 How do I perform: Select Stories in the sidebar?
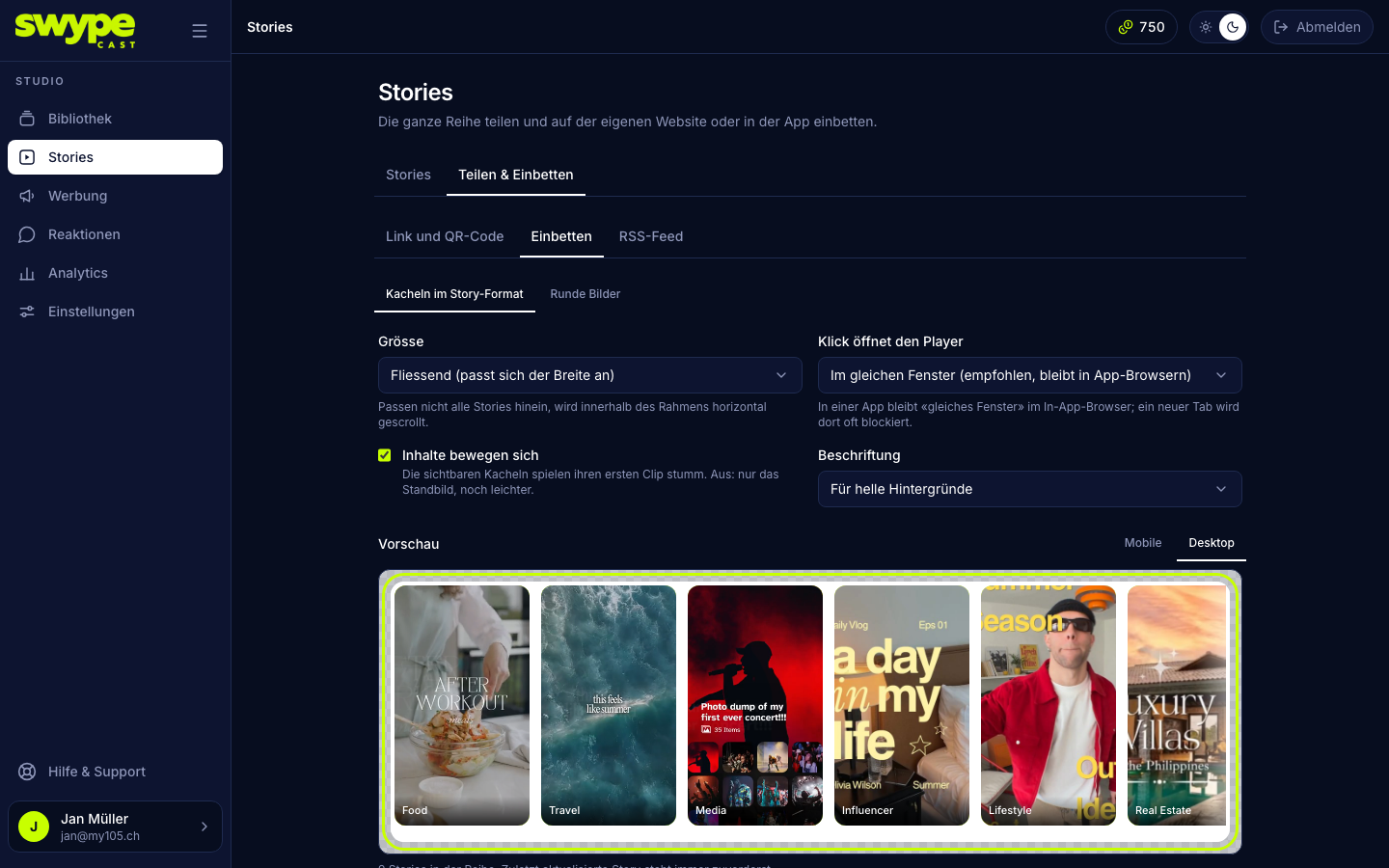point(115,157)
